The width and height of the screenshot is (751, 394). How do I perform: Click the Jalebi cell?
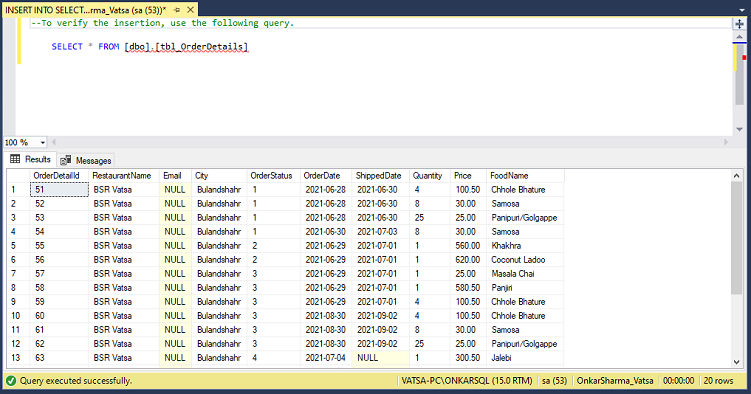pyautogui.click(x=525, y=358)
